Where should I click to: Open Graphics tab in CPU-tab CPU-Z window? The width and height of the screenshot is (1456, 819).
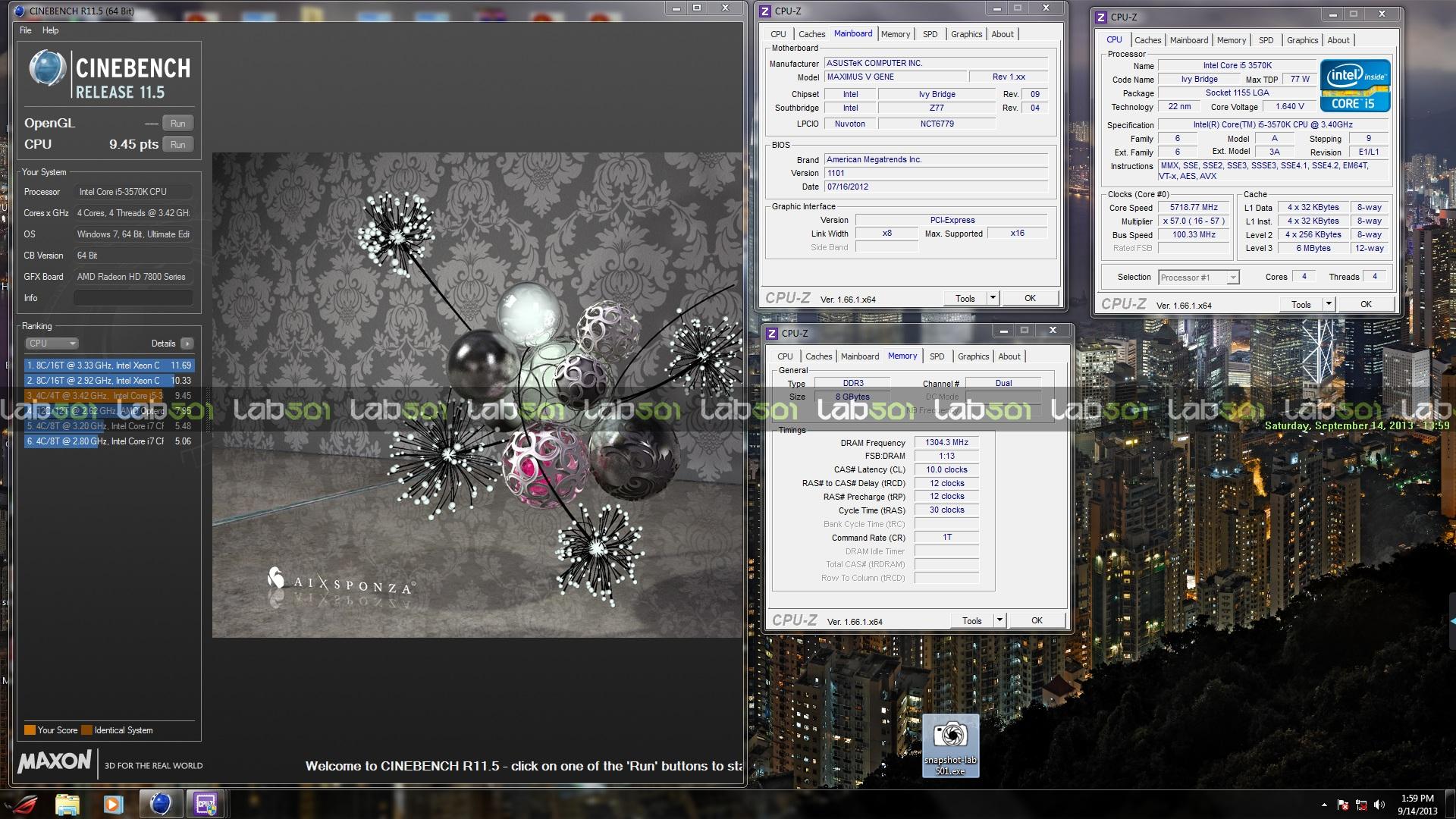pos(1302,40)
